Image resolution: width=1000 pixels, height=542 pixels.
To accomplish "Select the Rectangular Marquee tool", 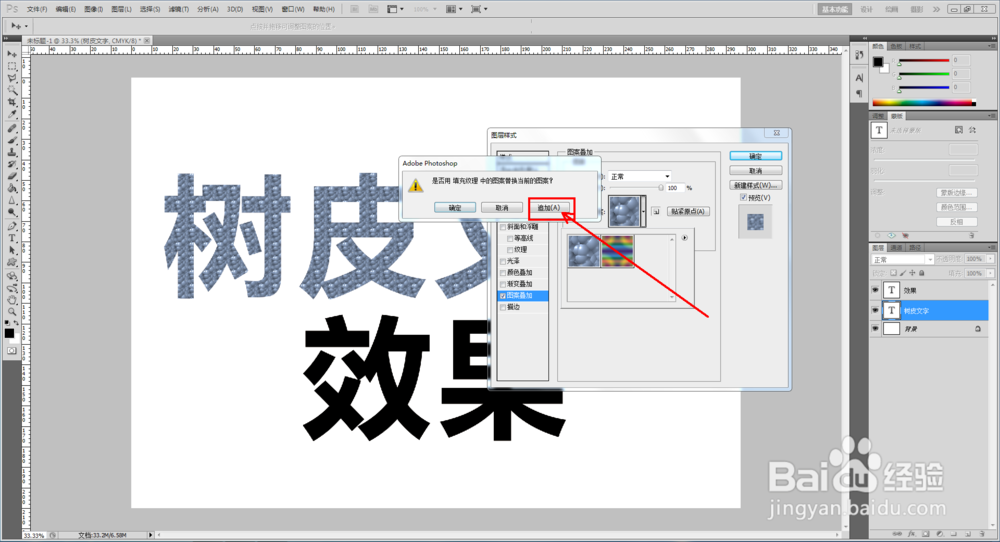I will [11, 66].
